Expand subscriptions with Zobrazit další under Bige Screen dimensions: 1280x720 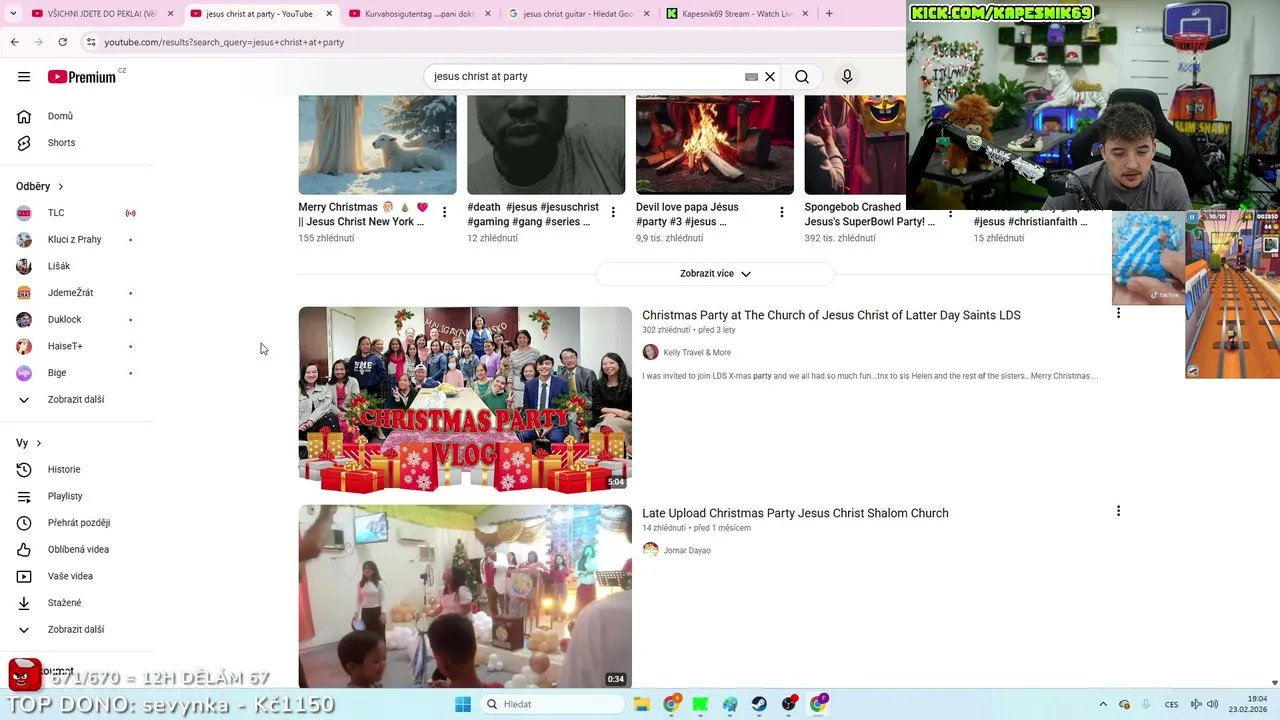point(78,400)
